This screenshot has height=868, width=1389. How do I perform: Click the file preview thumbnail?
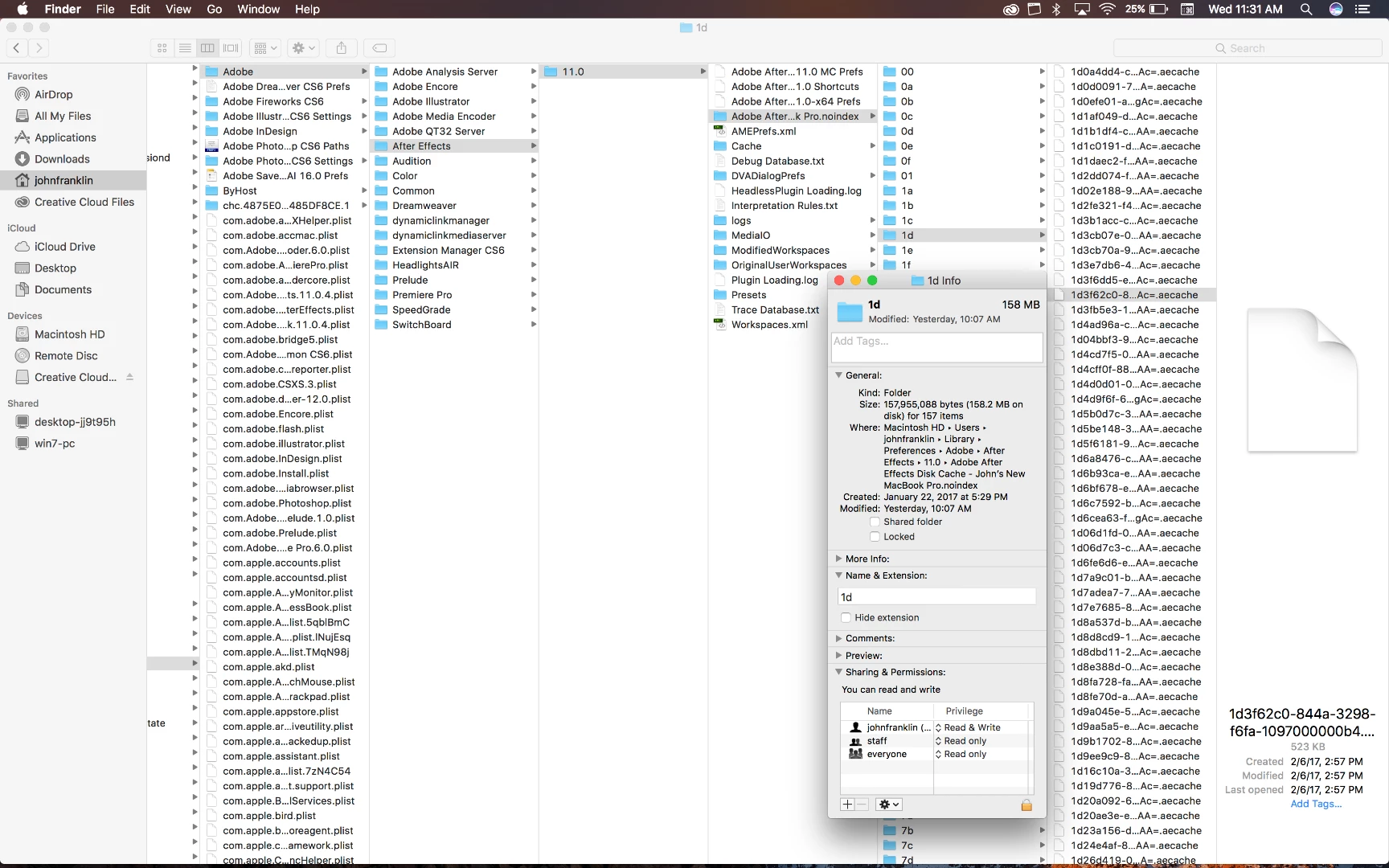point(1302,380)
